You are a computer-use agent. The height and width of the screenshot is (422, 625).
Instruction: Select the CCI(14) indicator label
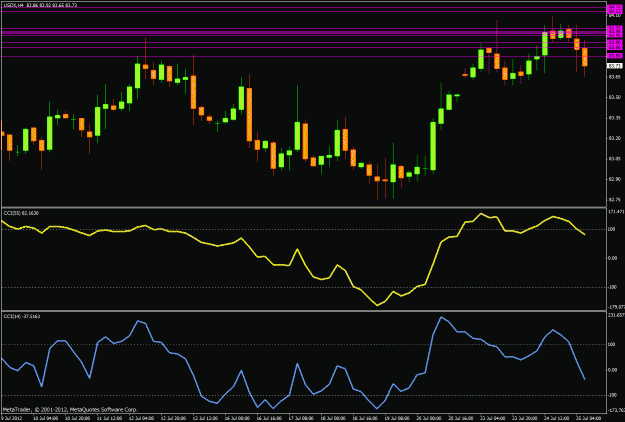point(22,316)
